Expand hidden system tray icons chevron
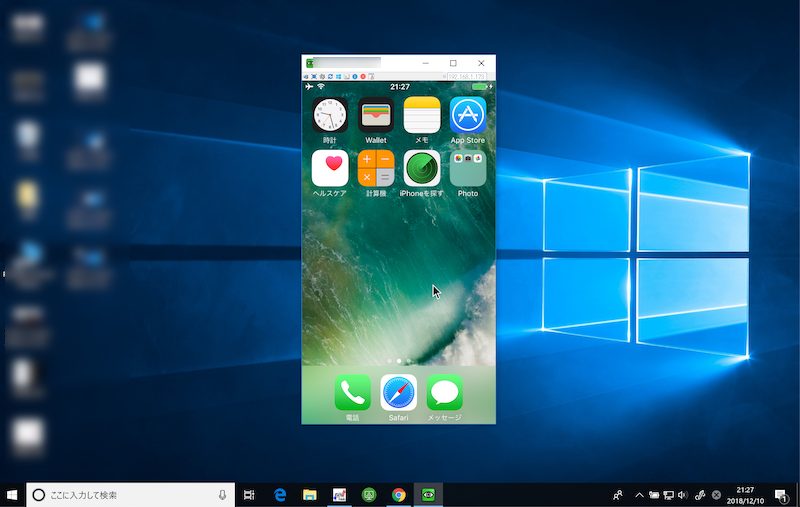 [x=639, y=495]
